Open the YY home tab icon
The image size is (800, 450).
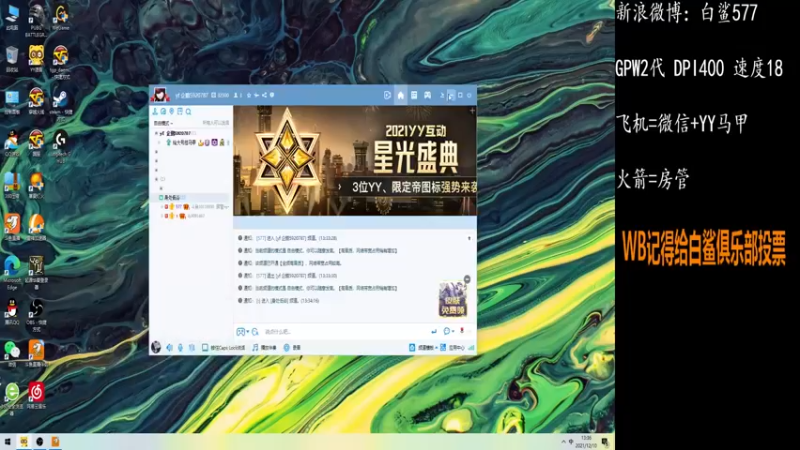[x=401, y=95]
